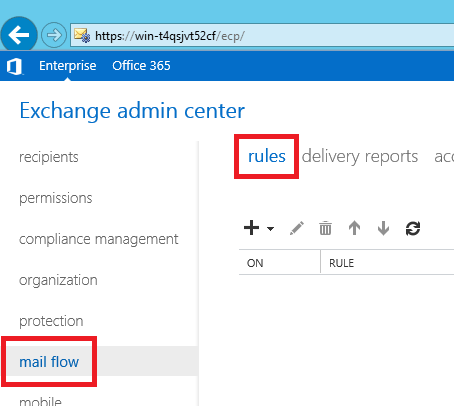Viewport: 454px width, 406px height.
Task: Open mobile in the left navigation
Action: tap(40, 401)
